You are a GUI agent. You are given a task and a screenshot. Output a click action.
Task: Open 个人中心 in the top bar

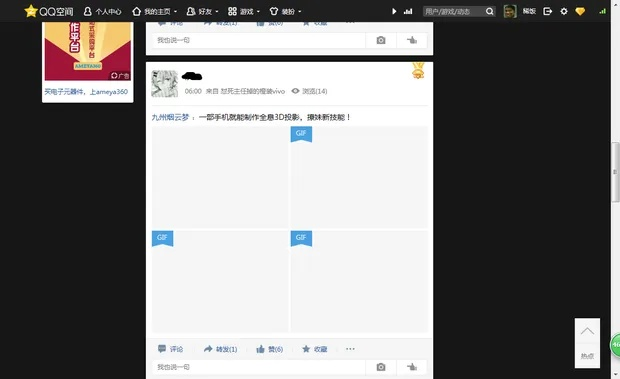click(x=102, y=11)
